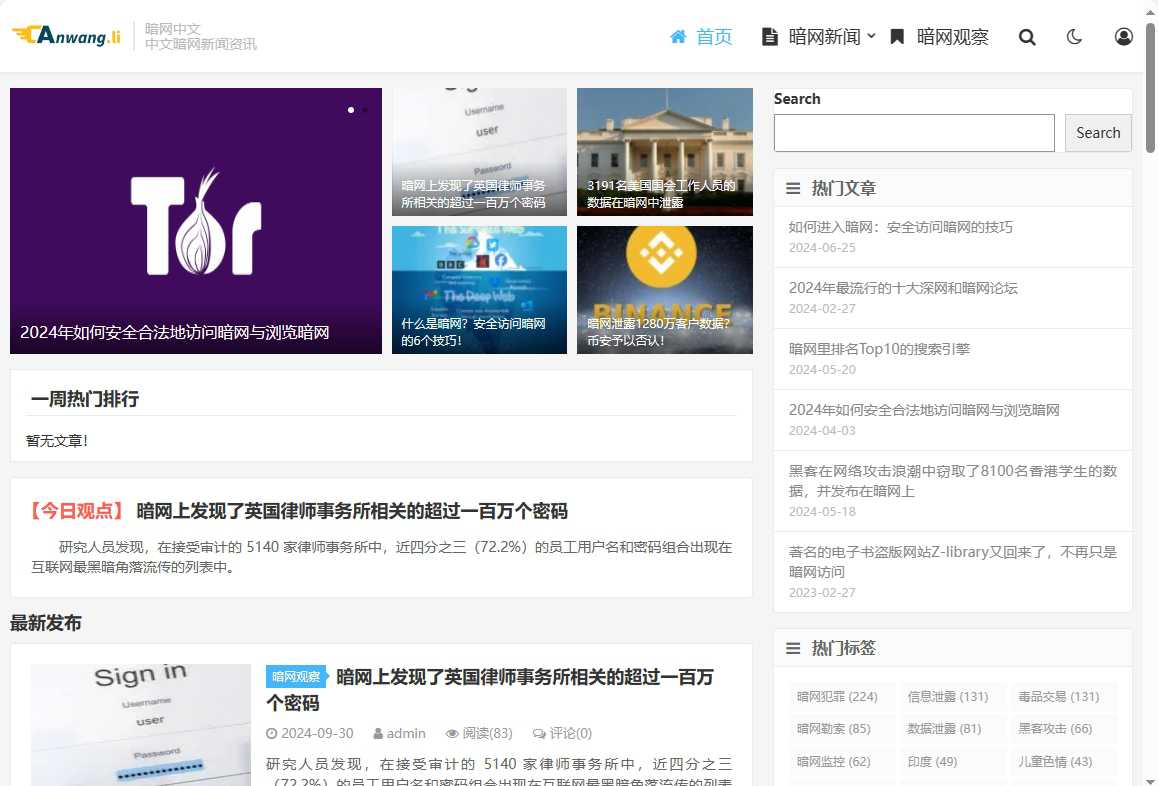Open the latest post title about 一百万个密码
The image size is (1158, 786).
pos(490,690)
